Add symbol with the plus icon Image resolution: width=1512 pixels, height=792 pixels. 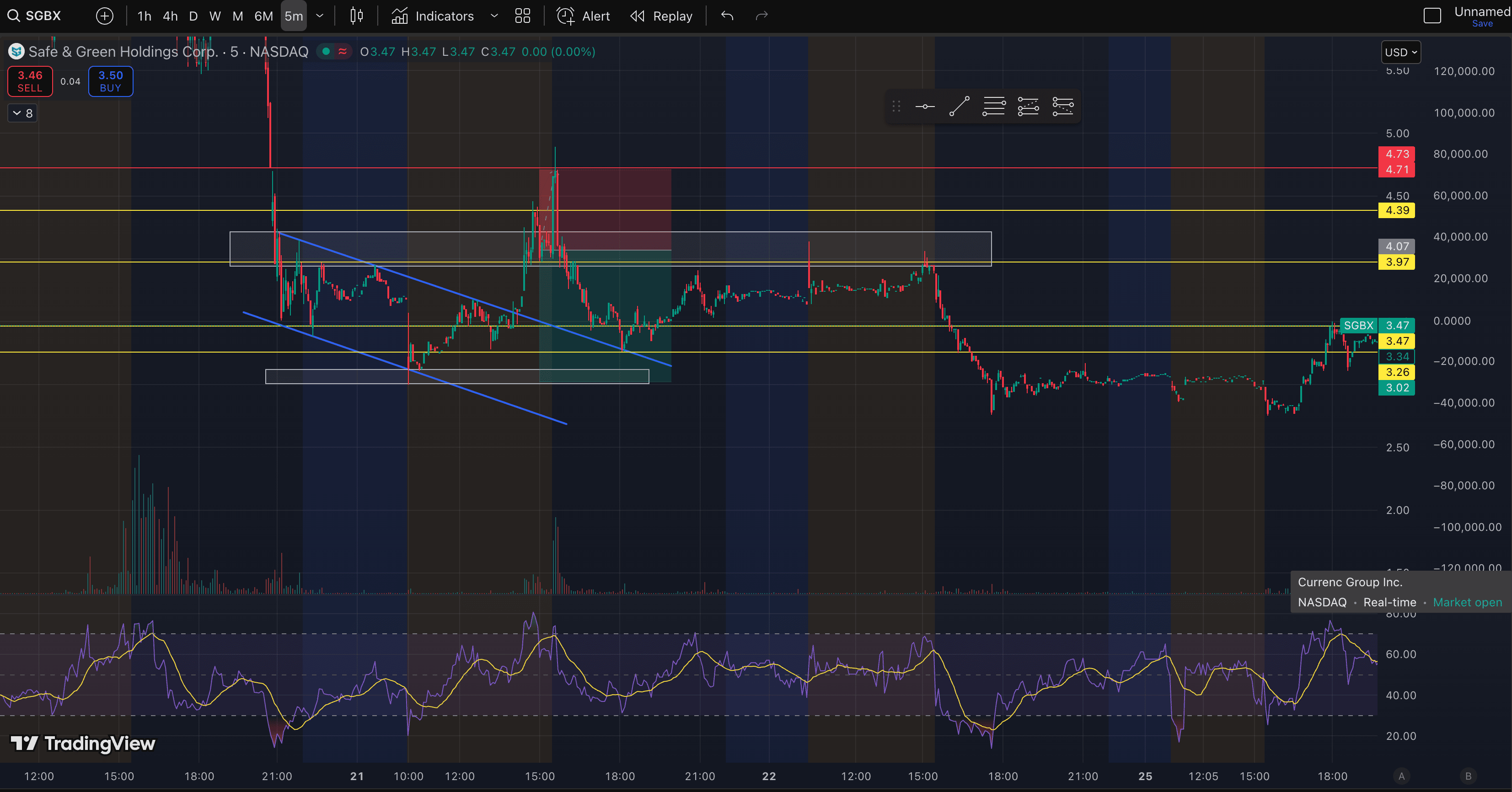[x=104, y=16]
